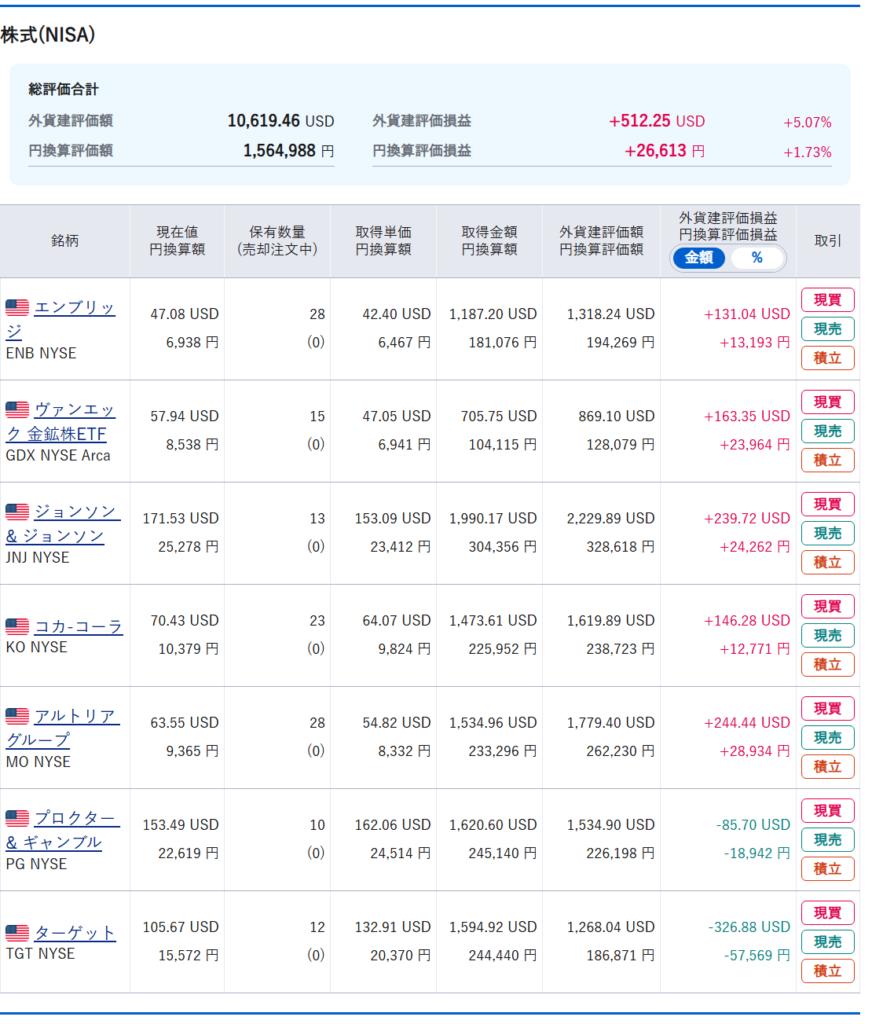Switch profit/loss display to 金額
Image resolution: width=872 pixels, height=1024 pixels.
coord(698,258)
